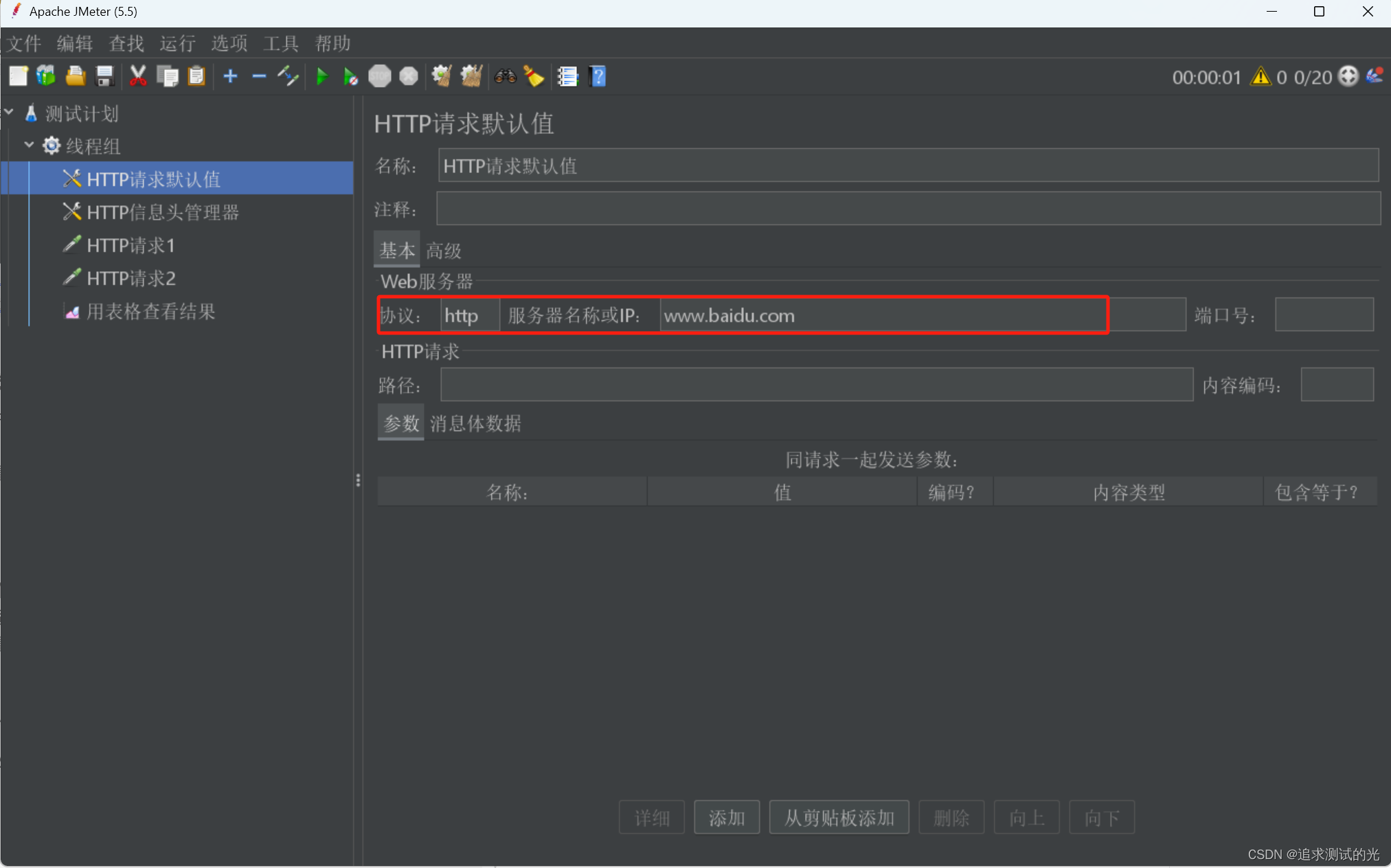
Task: Click the Cut scissors icon
Action: point(138,76)
